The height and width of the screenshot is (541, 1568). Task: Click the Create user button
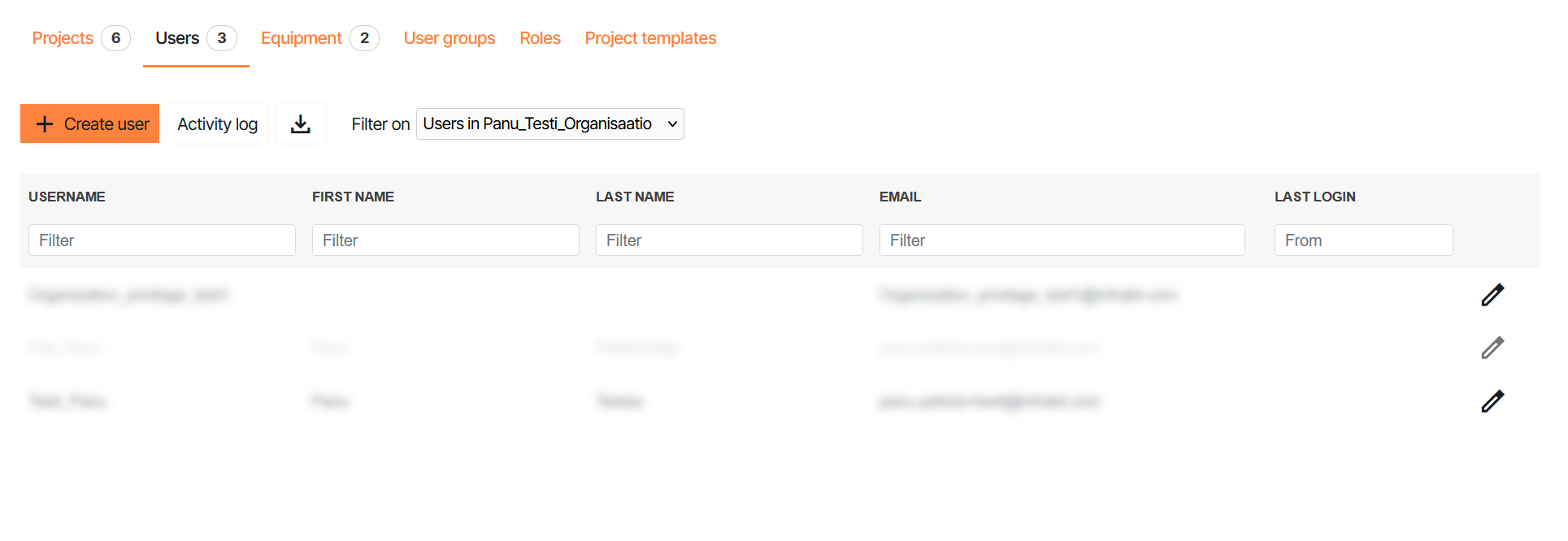[x=90, y=123]
